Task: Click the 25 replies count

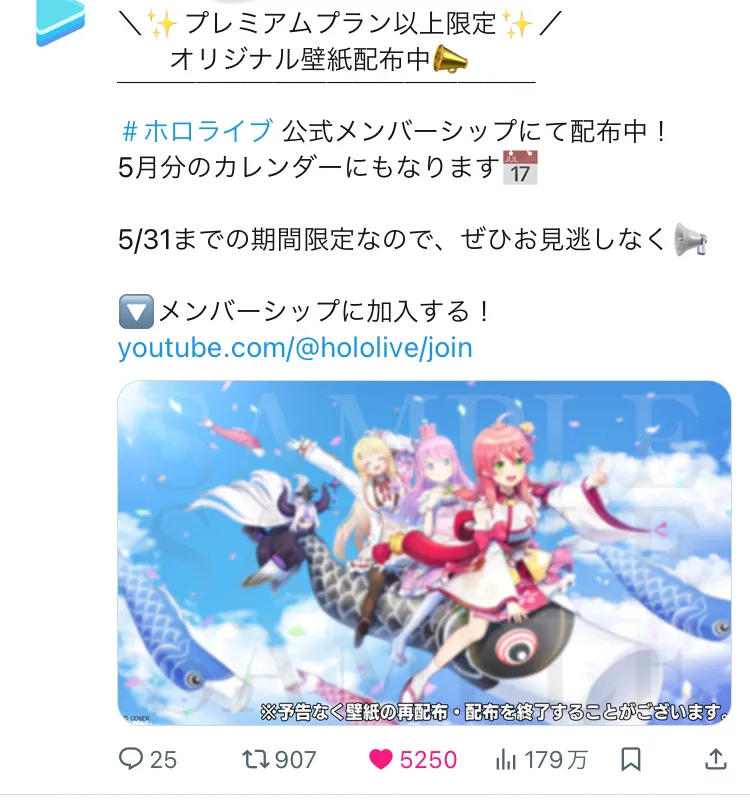Action: [x=163, y=760]
